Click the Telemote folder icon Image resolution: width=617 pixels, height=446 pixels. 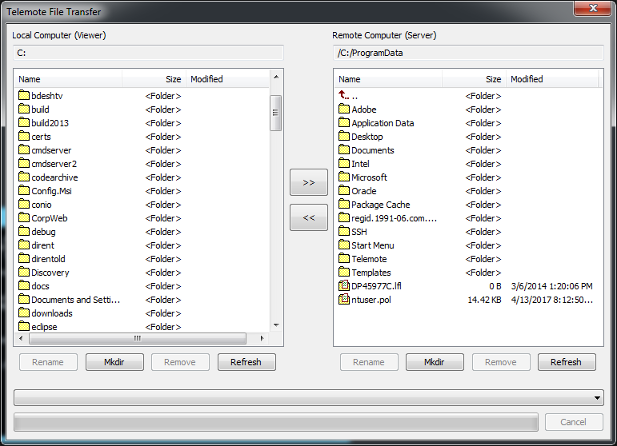click(344, 259)
